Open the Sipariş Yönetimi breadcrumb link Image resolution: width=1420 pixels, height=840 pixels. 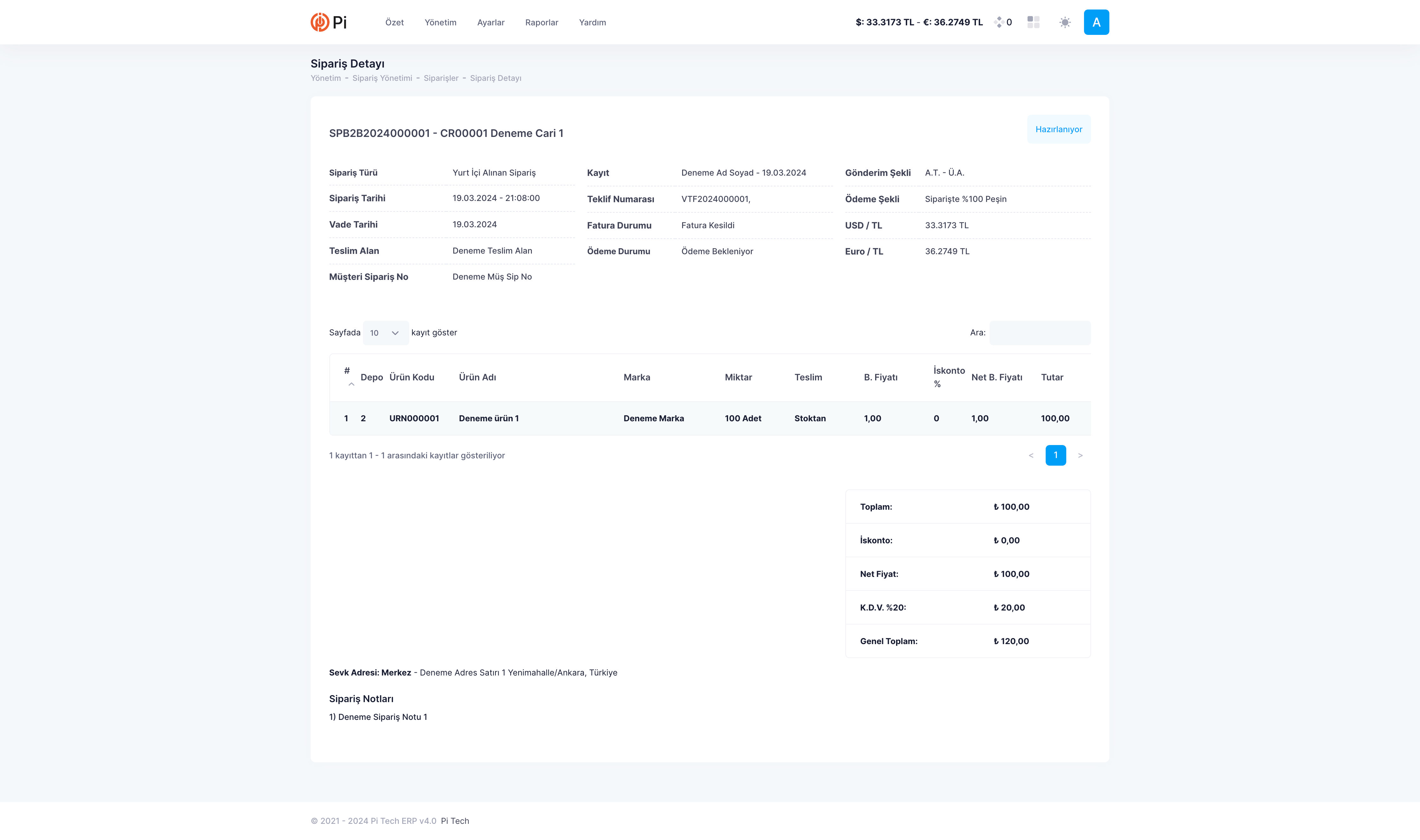(x=382, y=78)
